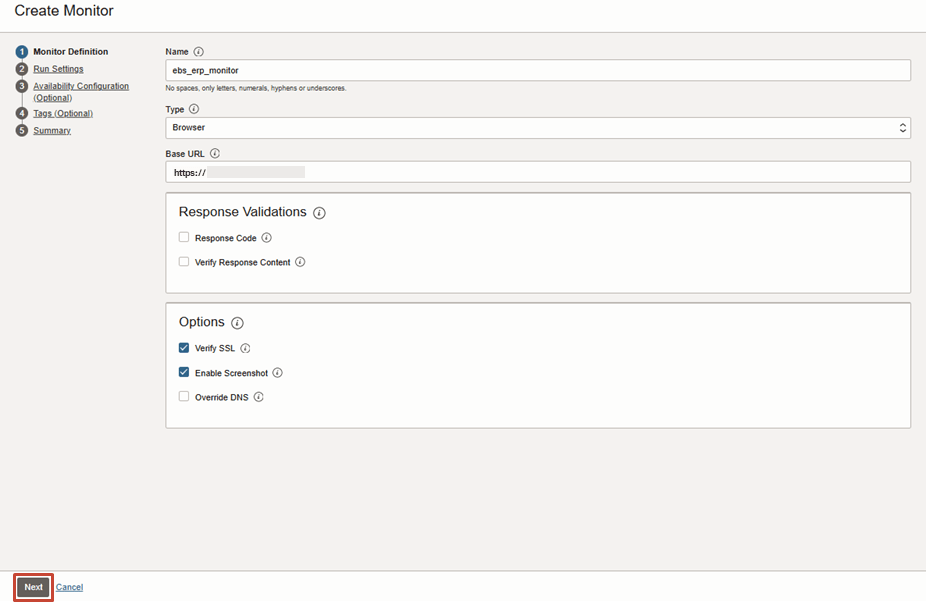Image resolution: width=926 pixels, height=602 pixels.
Task: Show help for Verify Response Content
Action: coord(300,262)
